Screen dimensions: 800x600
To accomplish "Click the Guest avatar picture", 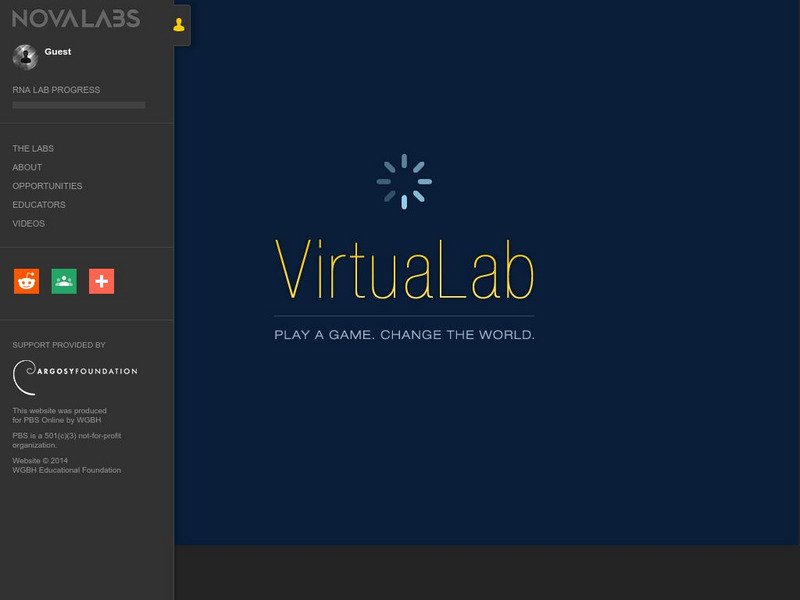I will point(25,57).
